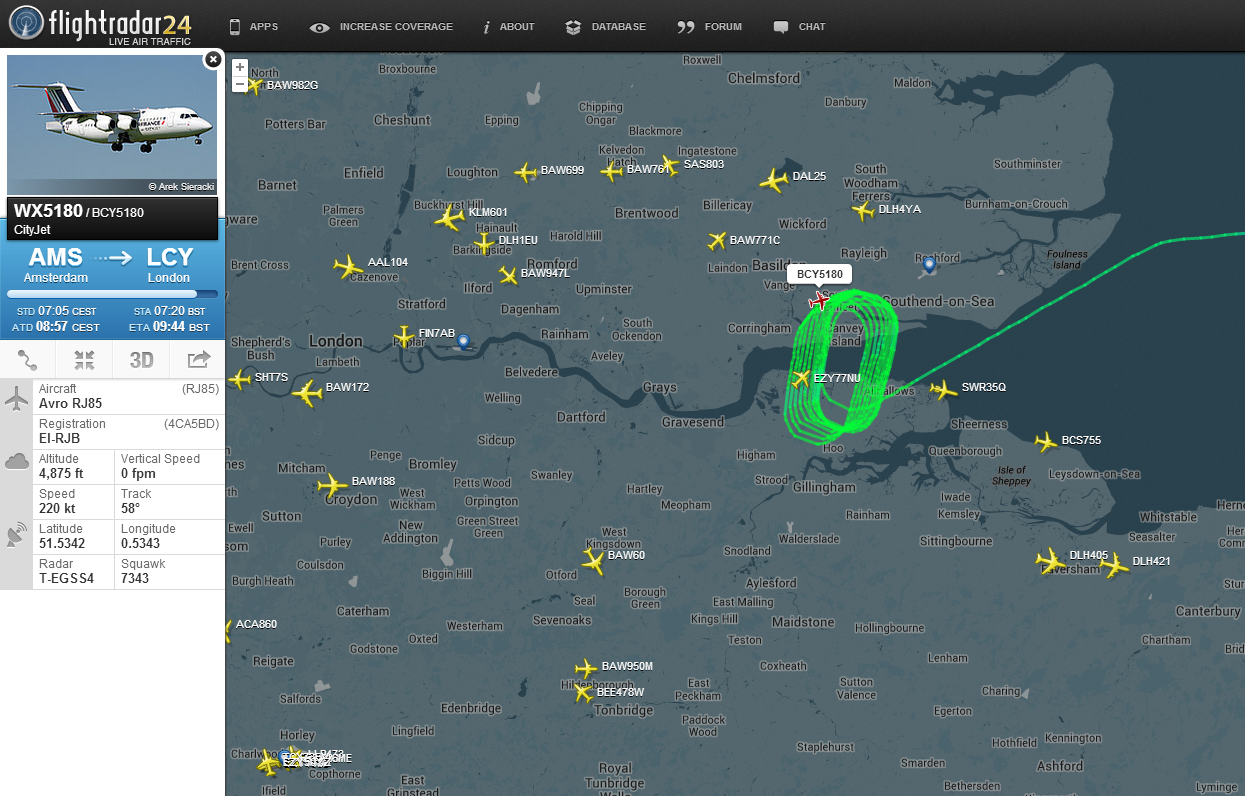Select aircraft BAW188 on the map
Viewport: 1245px width, 796px height.
(332, 486)
